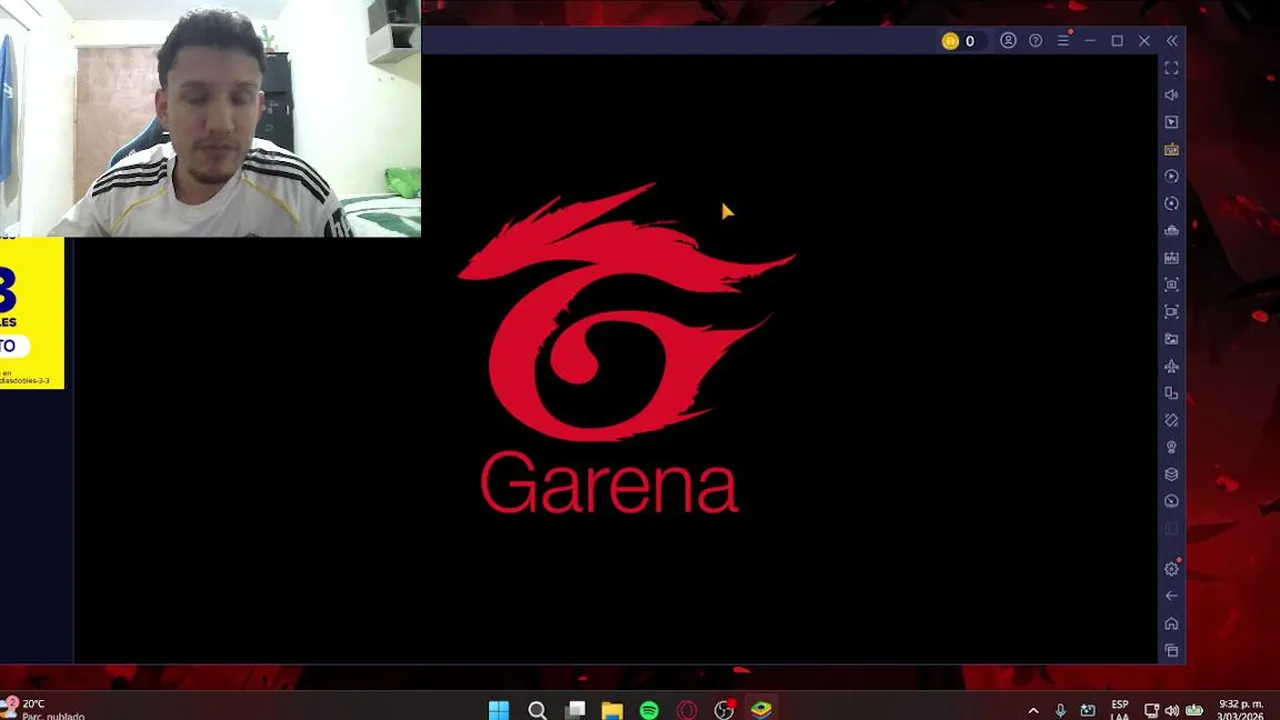The width and height of the screenshot is (1280, 720).
Task: Open the clock and calendar
Action: pyautogui.click(x=1241, y=710)
